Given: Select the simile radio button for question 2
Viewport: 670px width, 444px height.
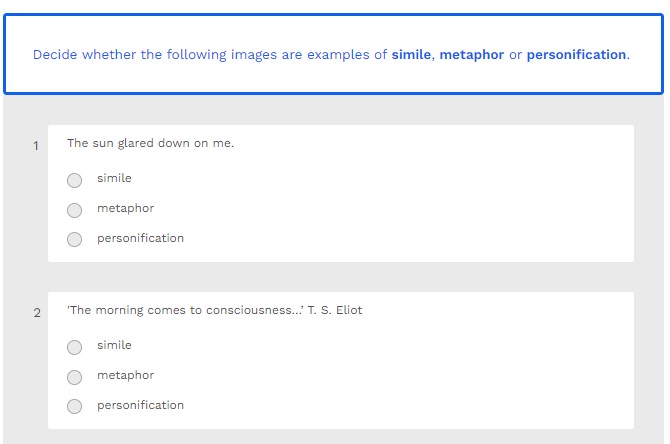Looking at the screenshot, I should coord(75,347).
